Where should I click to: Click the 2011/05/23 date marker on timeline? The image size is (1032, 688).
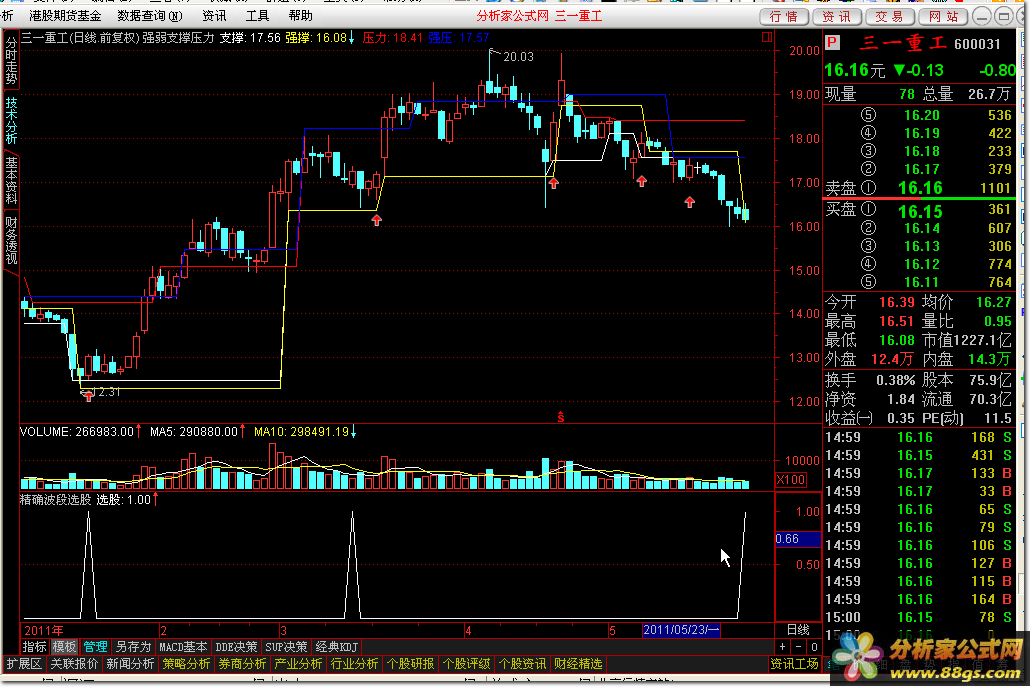tap(681, 630)
